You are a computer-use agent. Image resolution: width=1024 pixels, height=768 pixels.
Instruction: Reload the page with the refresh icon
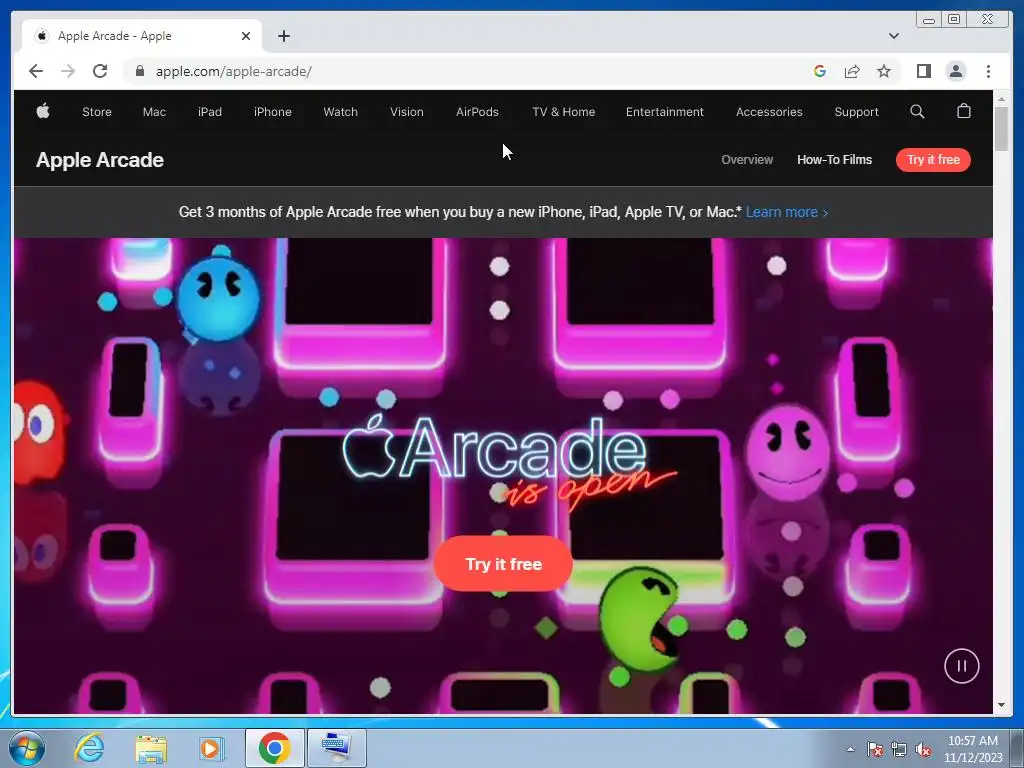pos(100,71)
